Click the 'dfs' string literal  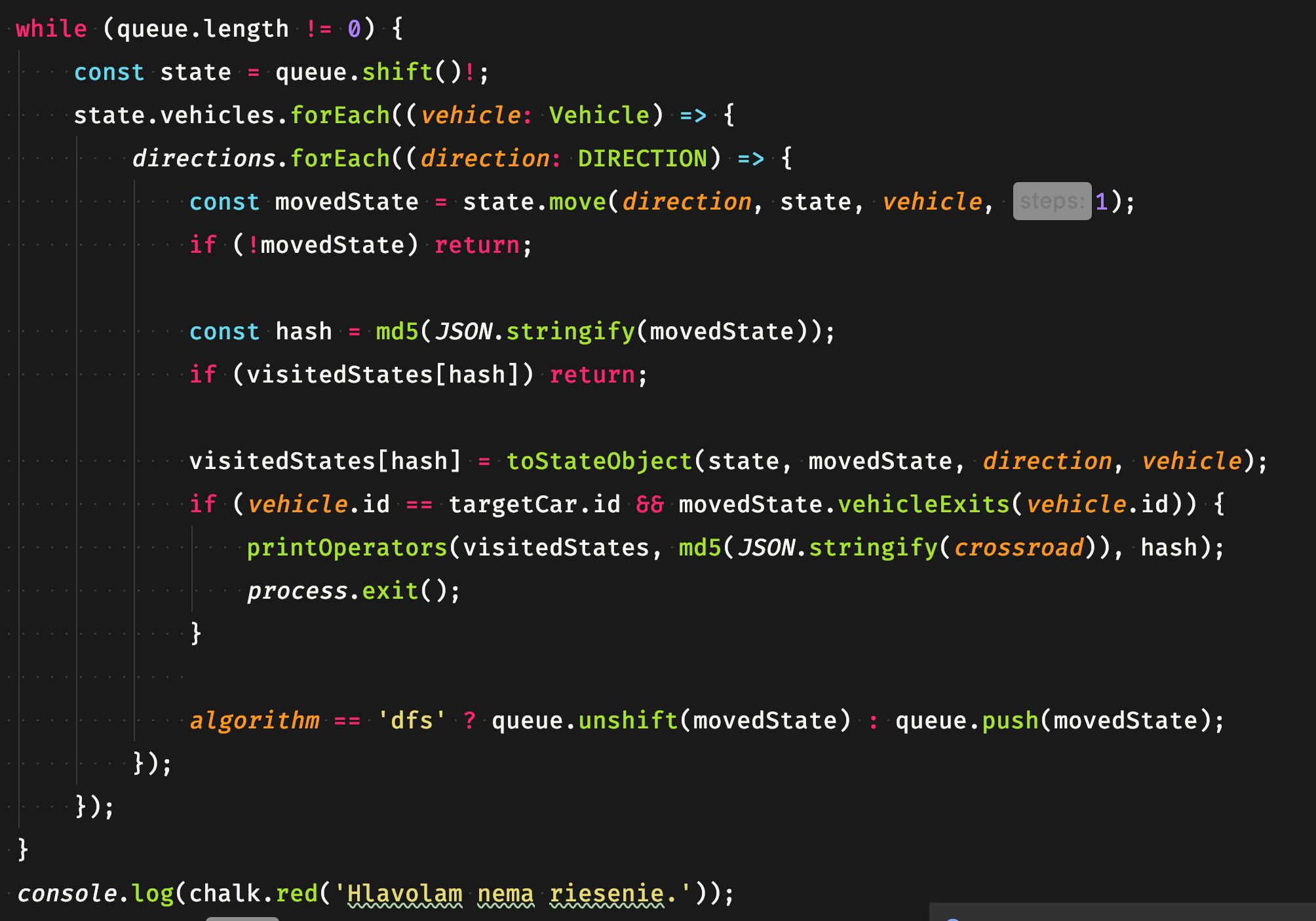[x=412, y=721]
